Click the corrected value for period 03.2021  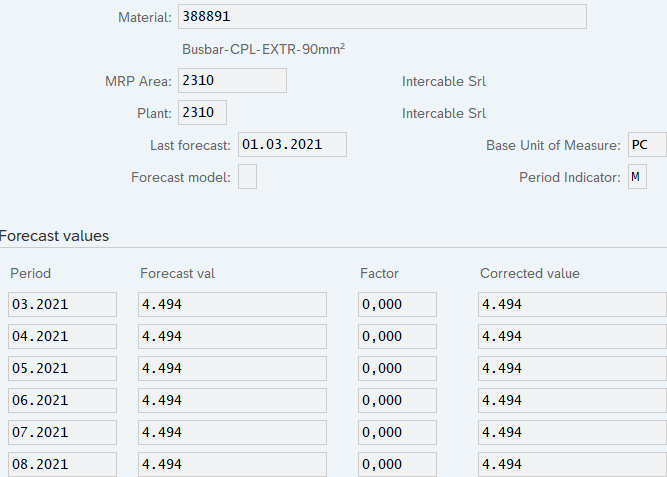point(572,305)
